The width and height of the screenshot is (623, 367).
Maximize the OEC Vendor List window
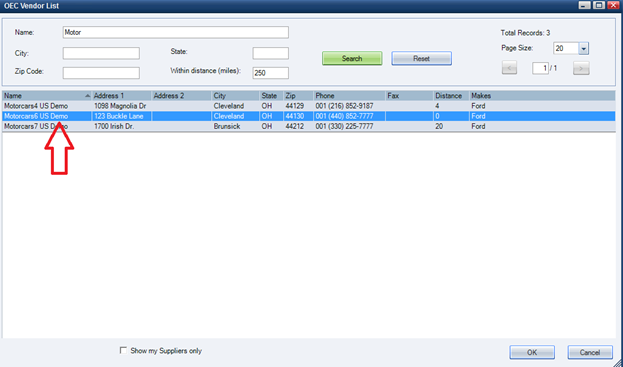pos(599,5)
